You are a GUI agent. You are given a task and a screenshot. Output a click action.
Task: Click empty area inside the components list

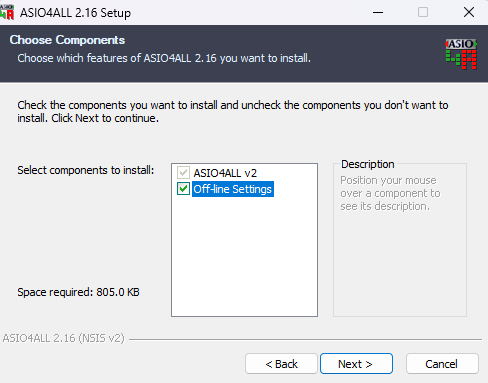coord(244,257)
